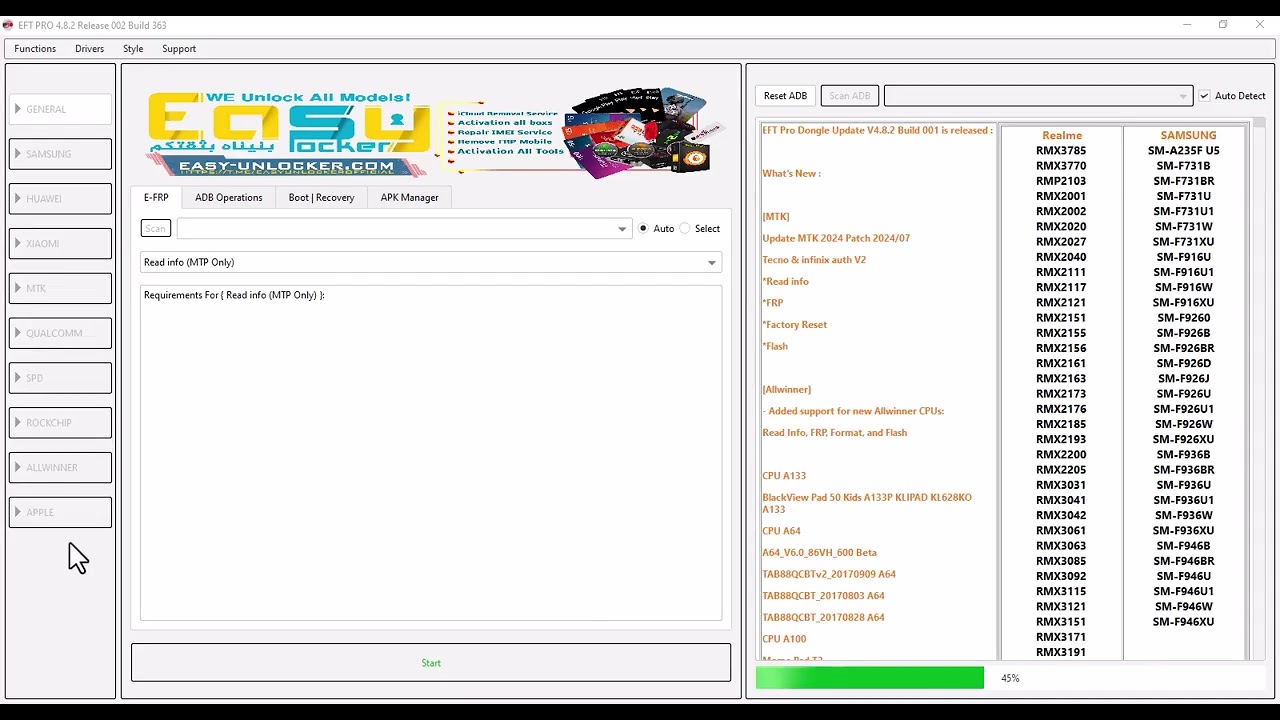1280x720 pixels.
Task: Click inside the Requirements text area
Action: 431,453
